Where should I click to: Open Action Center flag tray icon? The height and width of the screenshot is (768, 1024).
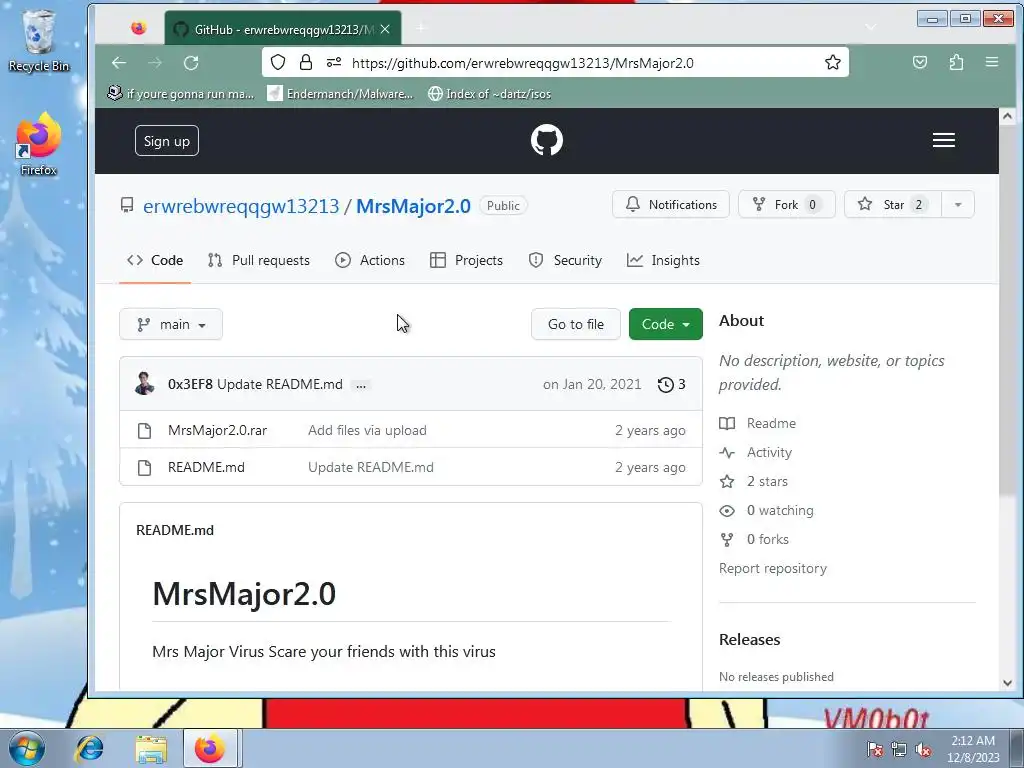pyautogui.click(x=874, y=749)
